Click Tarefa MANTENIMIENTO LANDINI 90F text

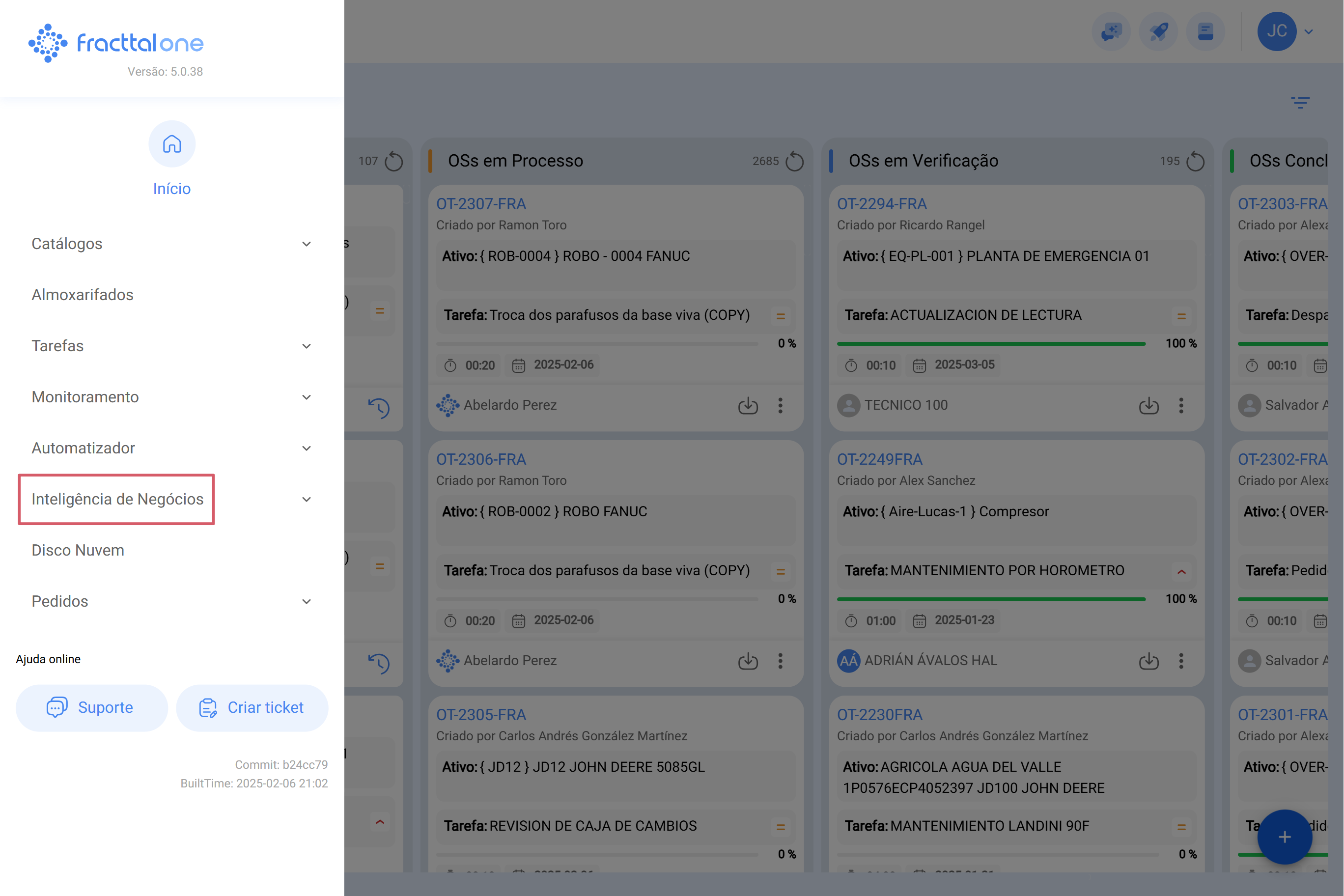pyautogui.click(x=967, y=826)
